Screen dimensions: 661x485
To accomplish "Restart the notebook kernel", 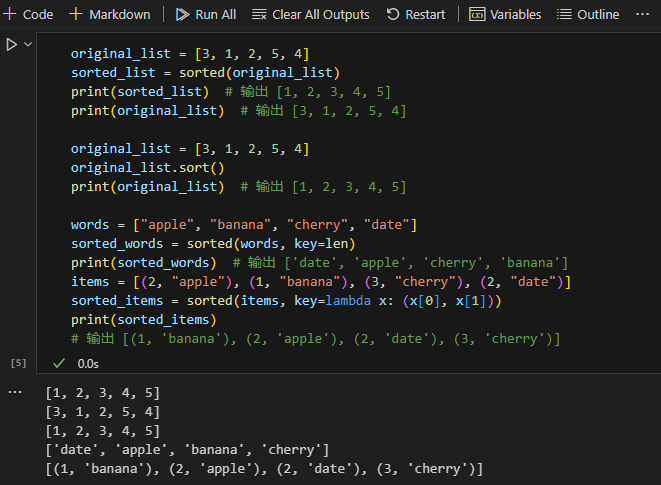I will (416, 14).
